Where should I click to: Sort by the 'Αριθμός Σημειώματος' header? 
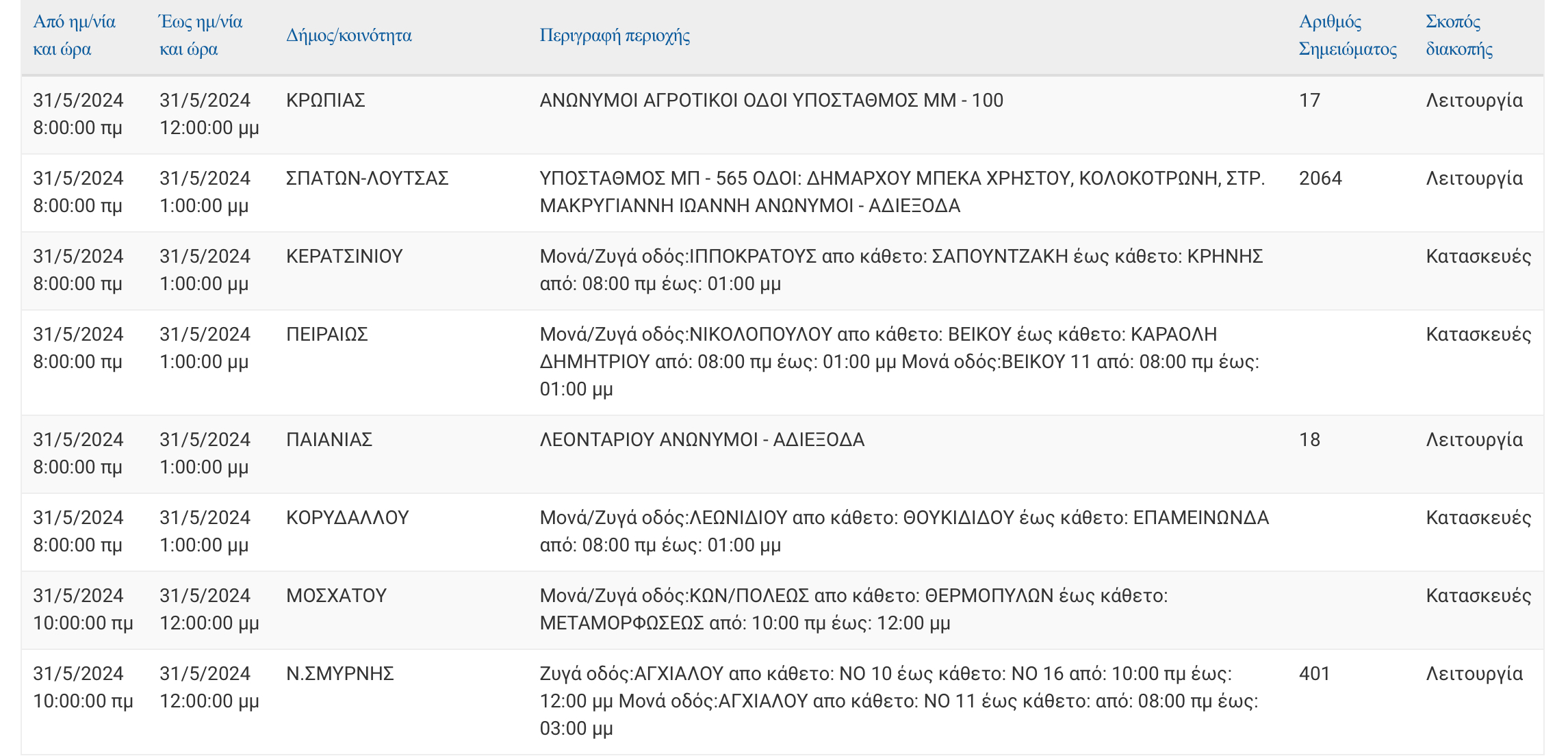tap(1347, 36)
